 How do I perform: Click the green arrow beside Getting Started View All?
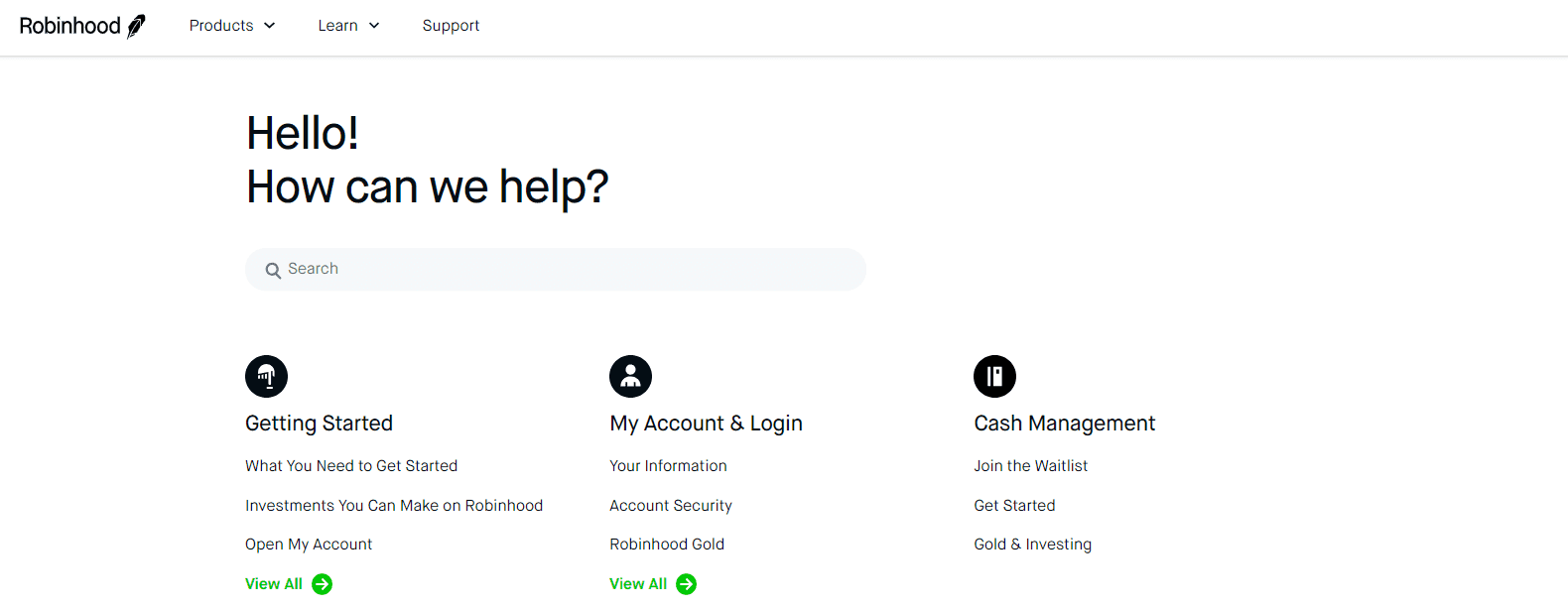pos(322,584)
